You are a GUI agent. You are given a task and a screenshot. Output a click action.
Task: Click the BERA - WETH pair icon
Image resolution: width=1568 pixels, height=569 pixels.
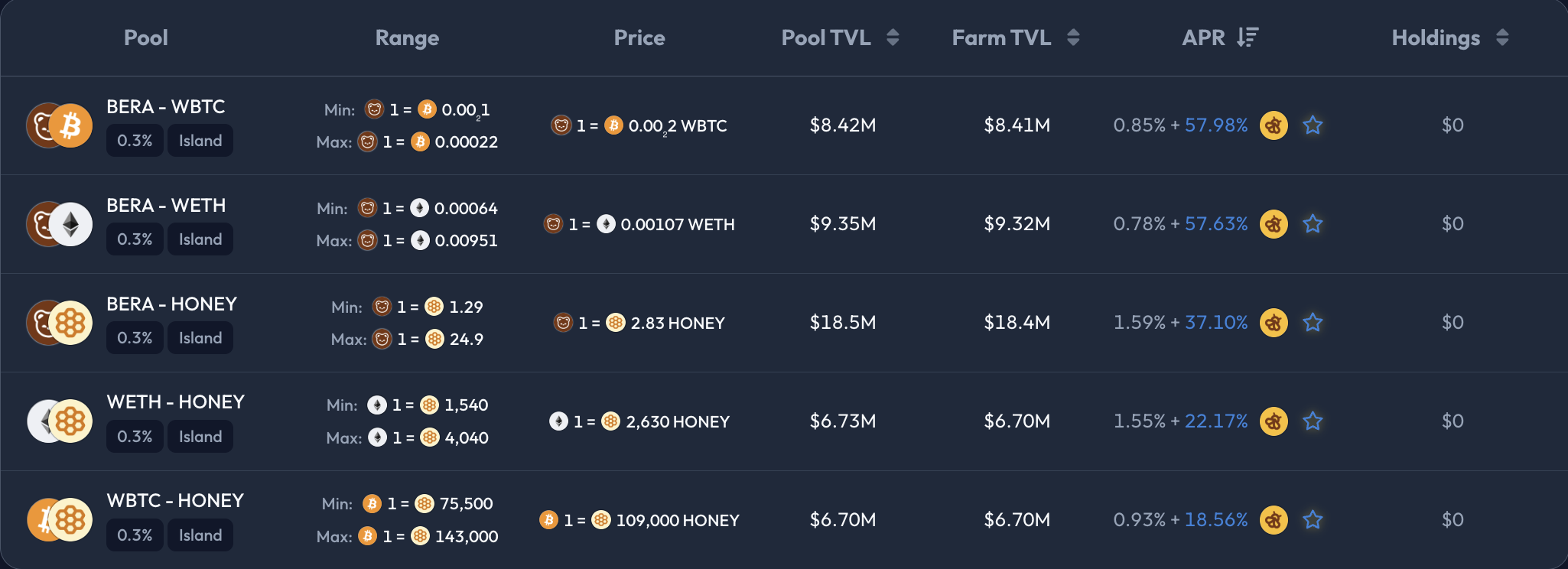click(x=60, y=224)
